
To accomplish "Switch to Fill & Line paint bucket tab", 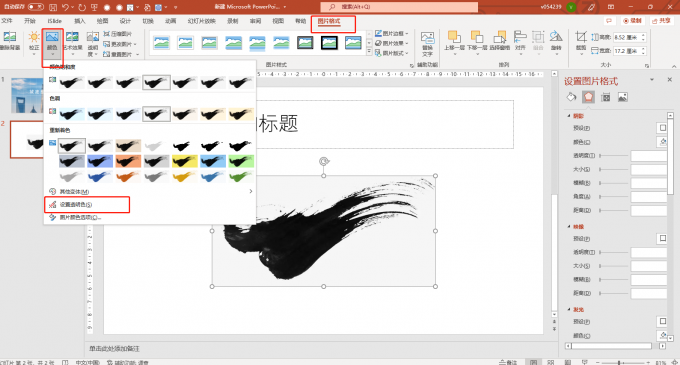I will [x=571, y=97].
